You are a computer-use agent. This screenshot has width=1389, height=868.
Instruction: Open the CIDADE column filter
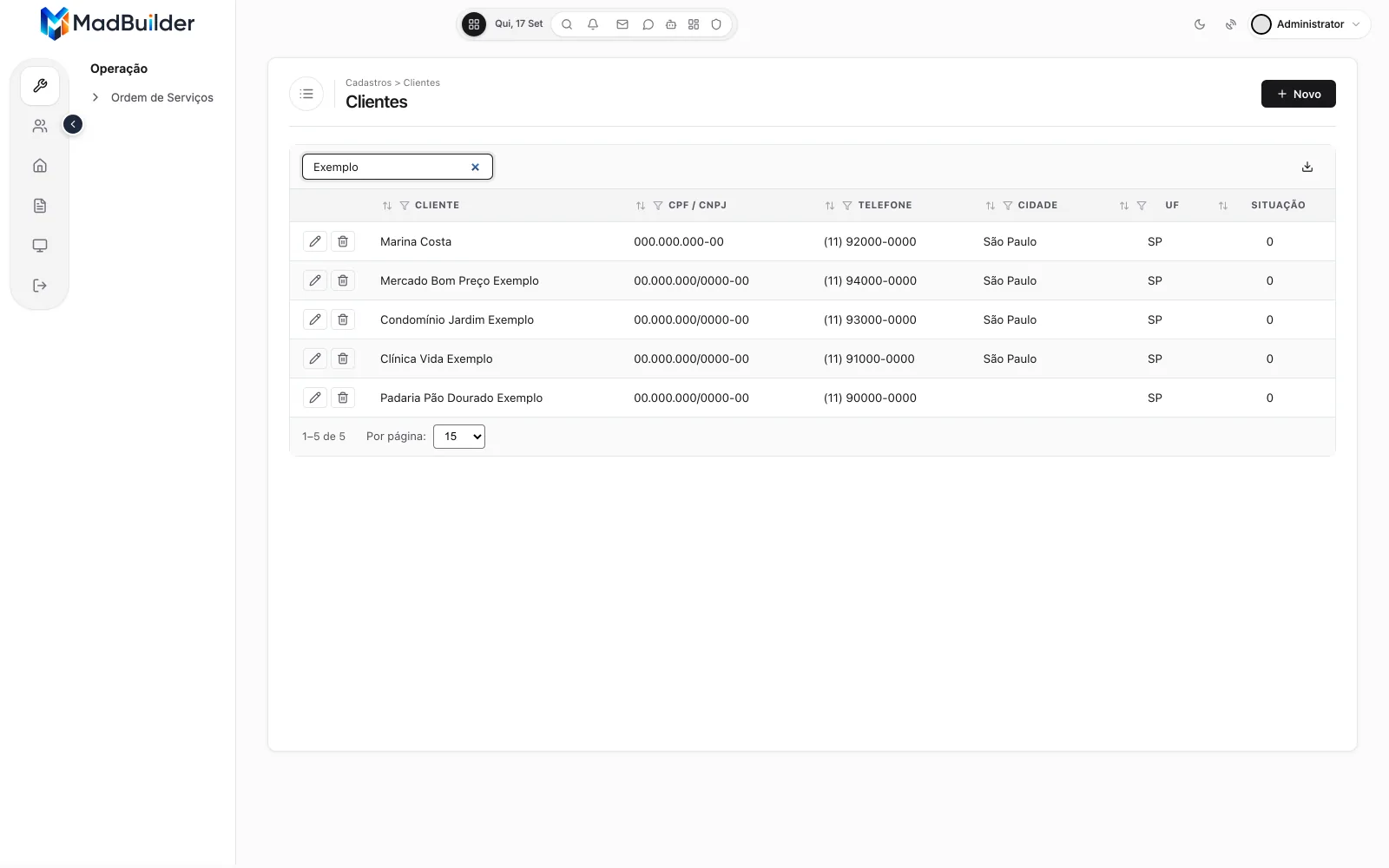click(1008, 206)
